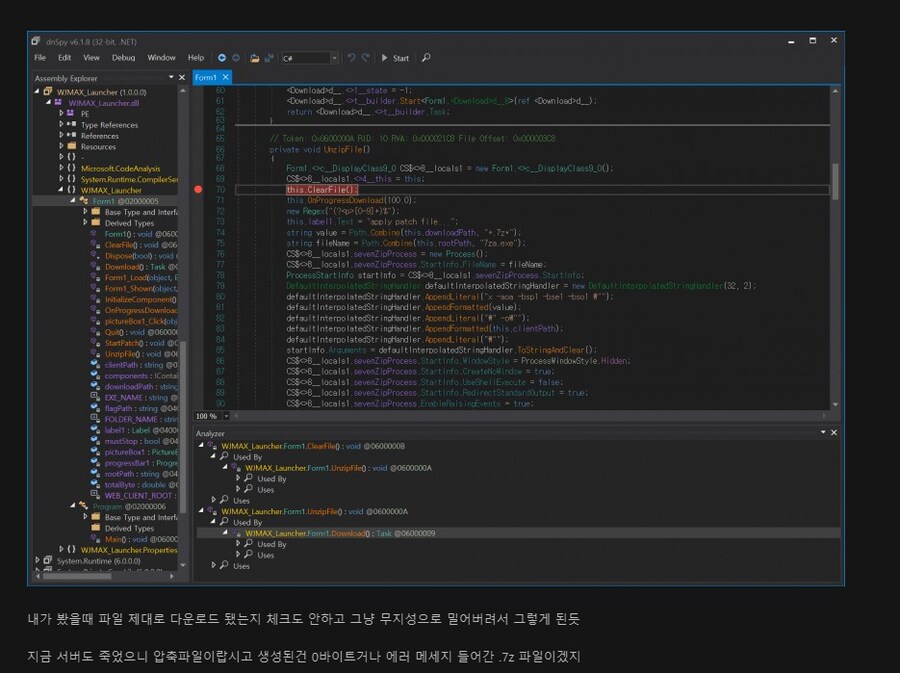Image resolution: width=900 pixels, height=673 pixels.
Task: Expand the PE node
Action: click(61, 114)
